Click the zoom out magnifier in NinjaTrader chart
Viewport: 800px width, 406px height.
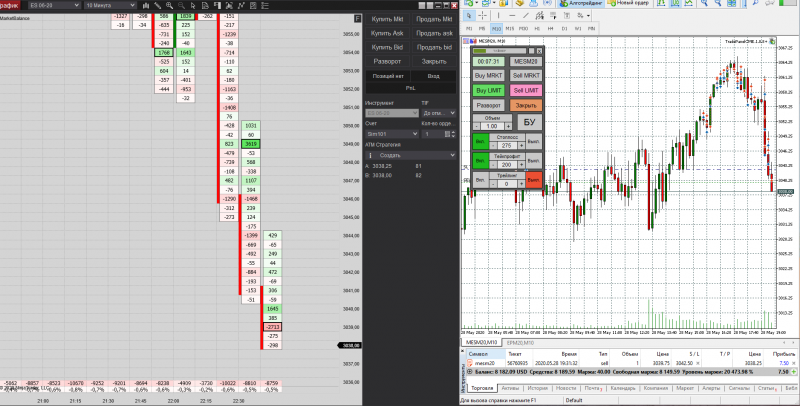[181, 6]
